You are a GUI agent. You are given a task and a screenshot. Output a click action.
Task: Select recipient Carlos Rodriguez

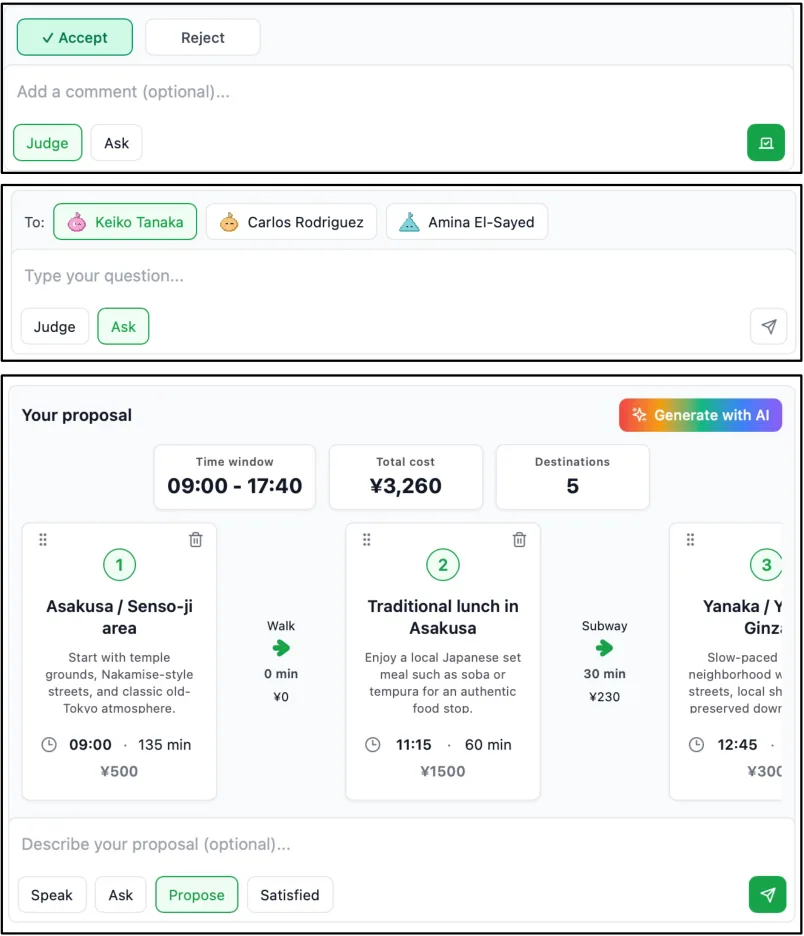coord(291,222)
